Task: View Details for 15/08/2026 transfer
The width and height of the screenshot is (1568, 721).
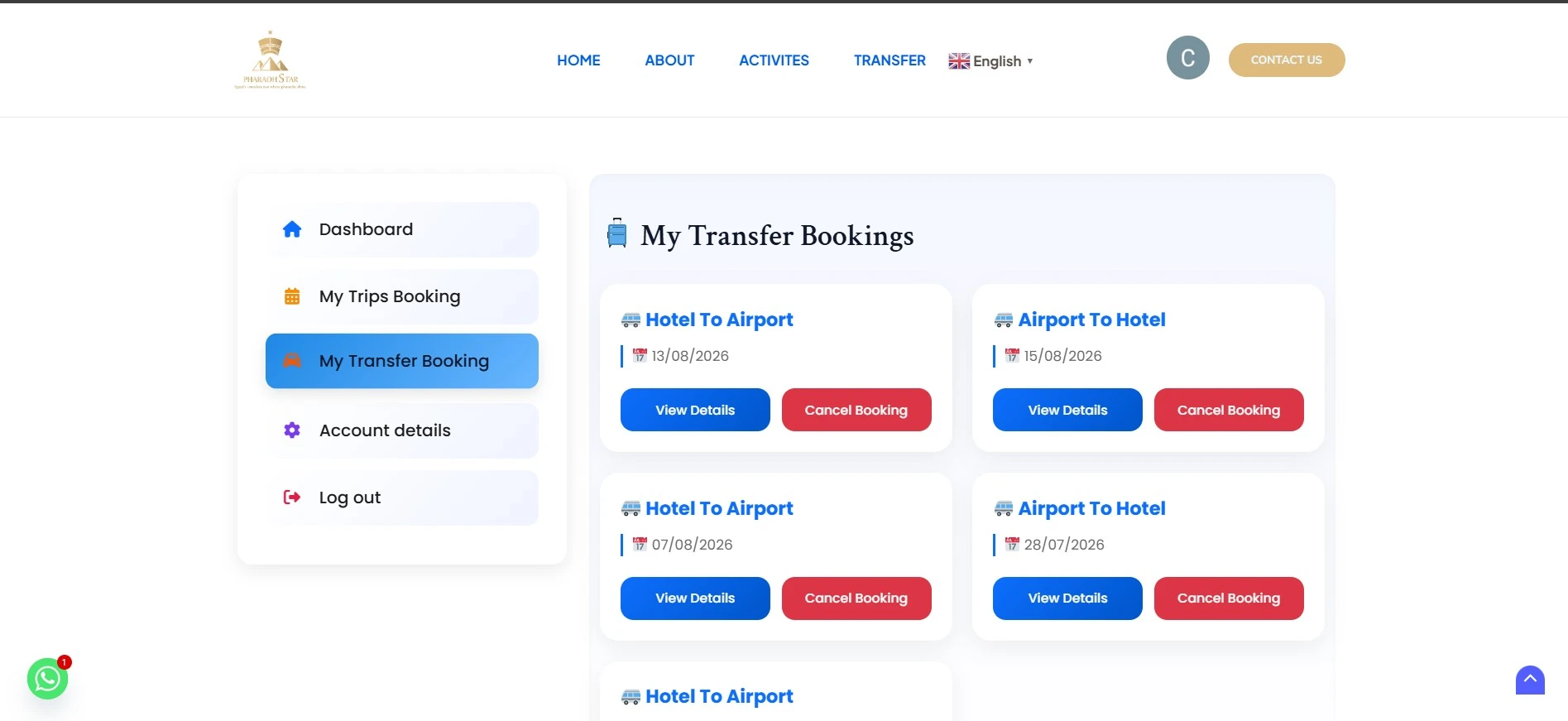Action: pos(1067,410)
